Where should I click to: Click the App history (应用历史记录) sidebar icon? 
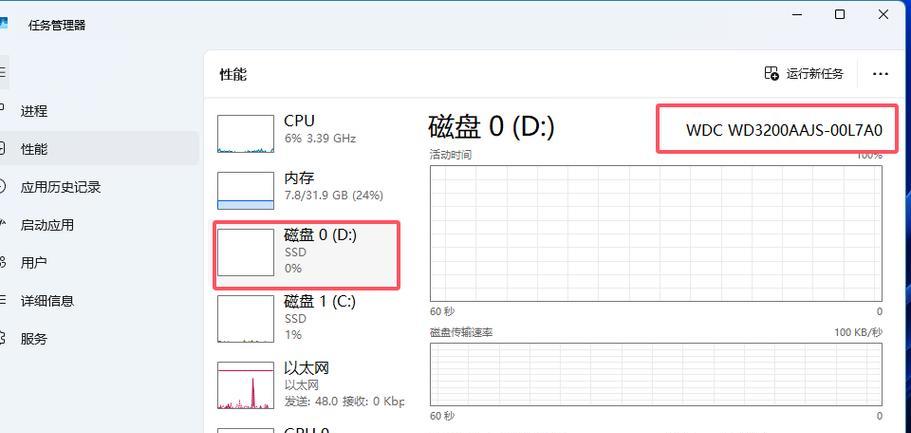(x=2, y=187)
